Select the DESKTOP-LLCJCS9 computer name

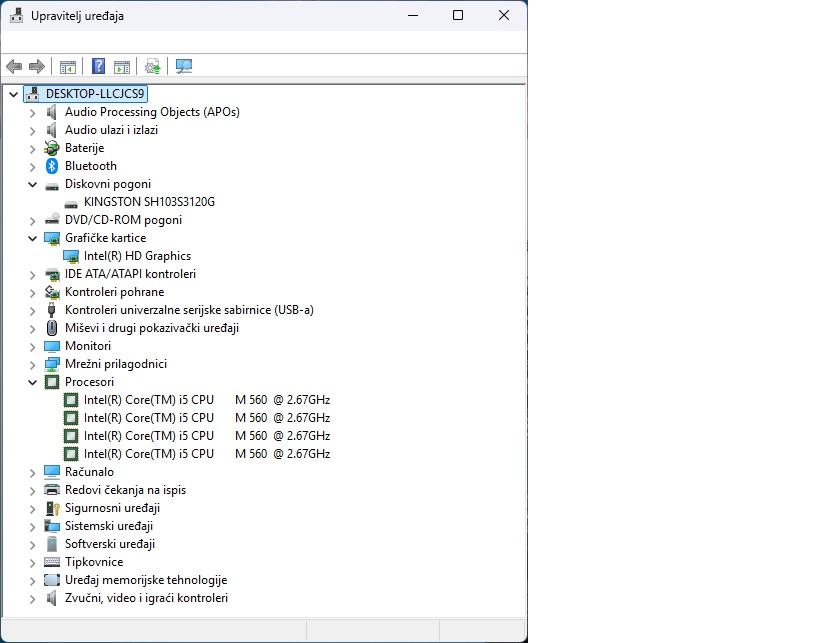tap(95, 93)
